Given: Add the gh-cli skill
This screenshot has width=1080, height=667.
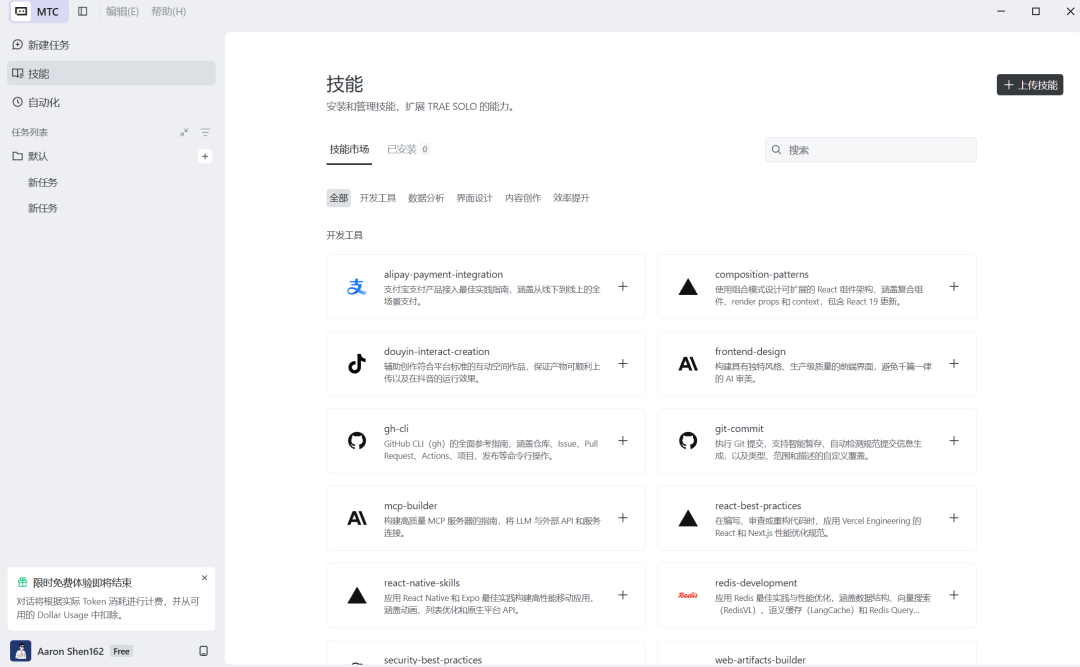Looking at the screenshot, I should click(x=623, y=441).
